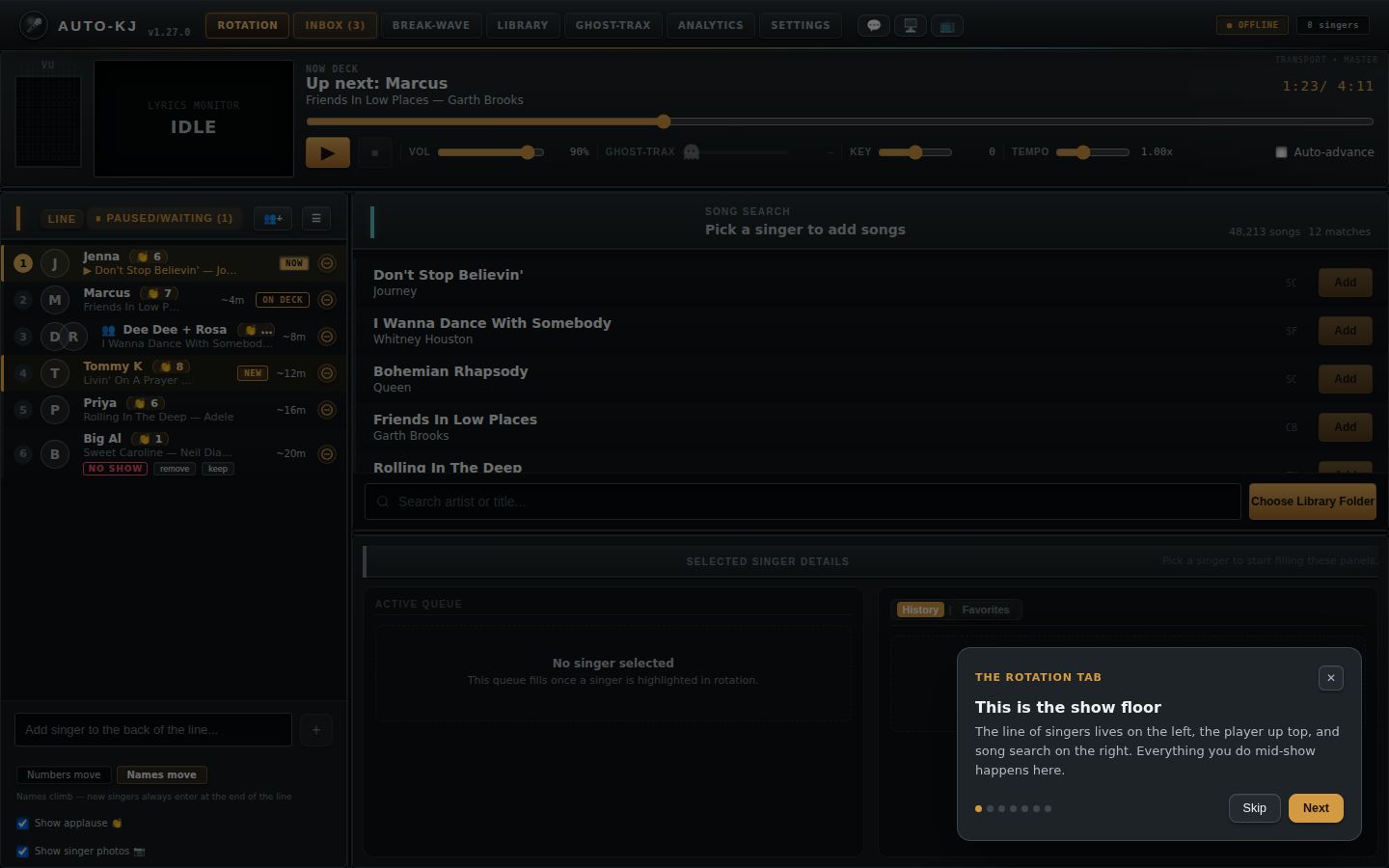Image resolution: width=1389 pixels, height=868 pixels.
Task: Remove Jenna from the line with the minus icon
Action: click(327, 263)
